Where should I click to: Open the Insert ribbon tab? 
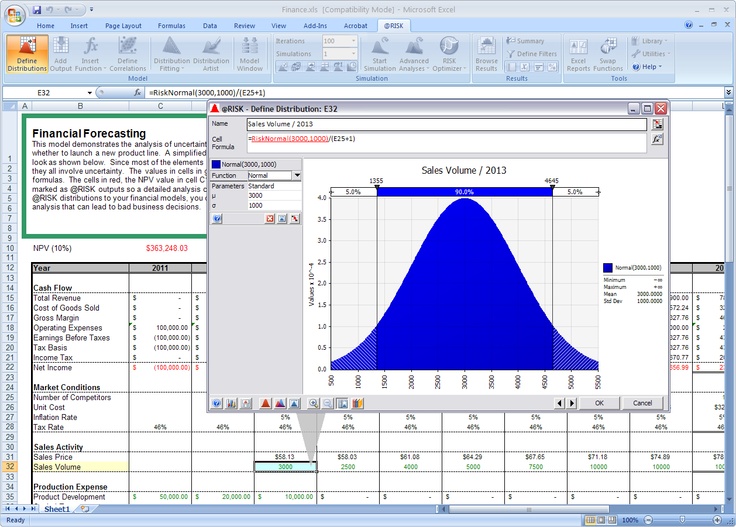[x=79, y=26]
